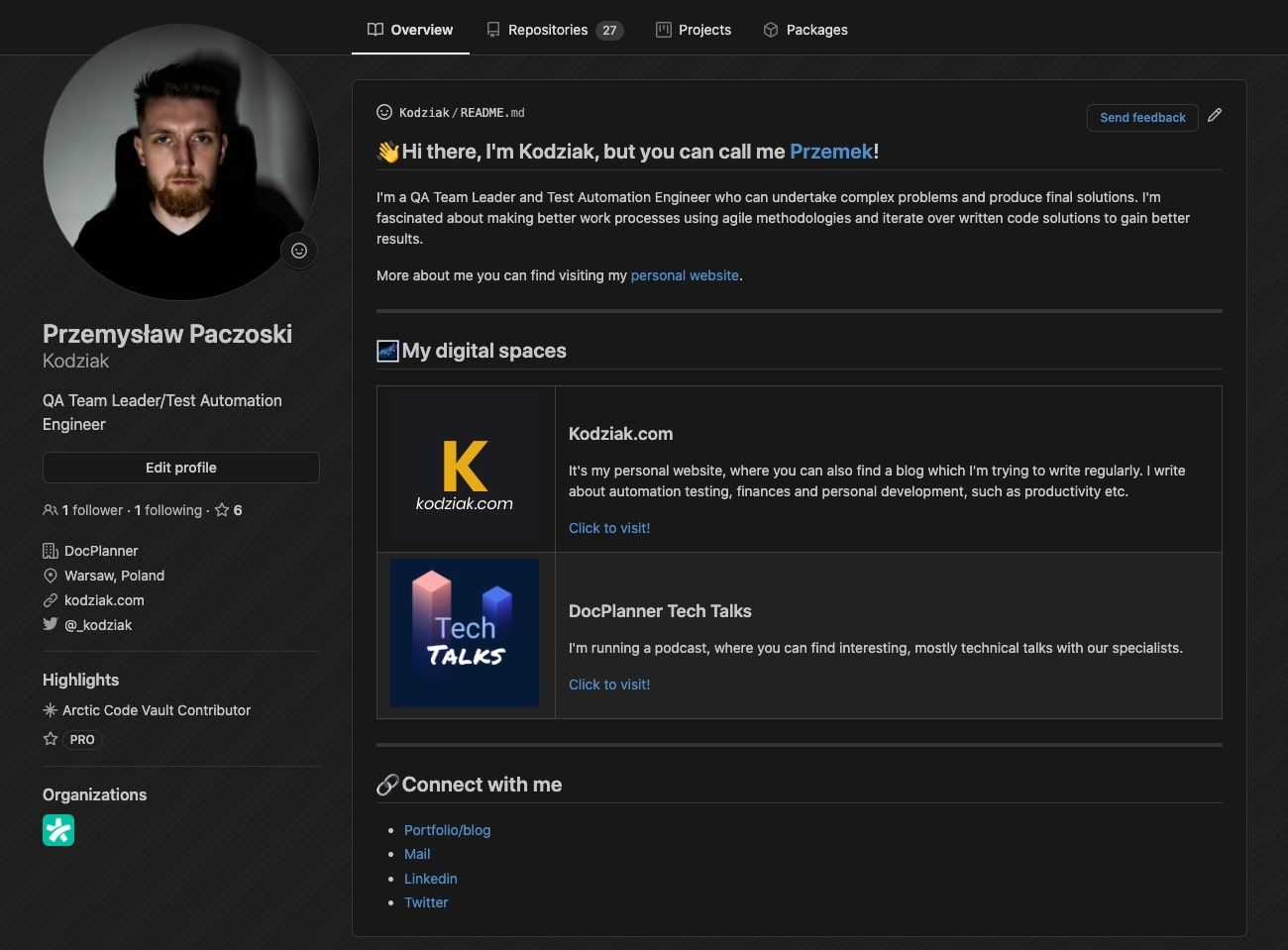Click the Warsaw, Poland location text
1288x950 pixels.
(114, 576)
